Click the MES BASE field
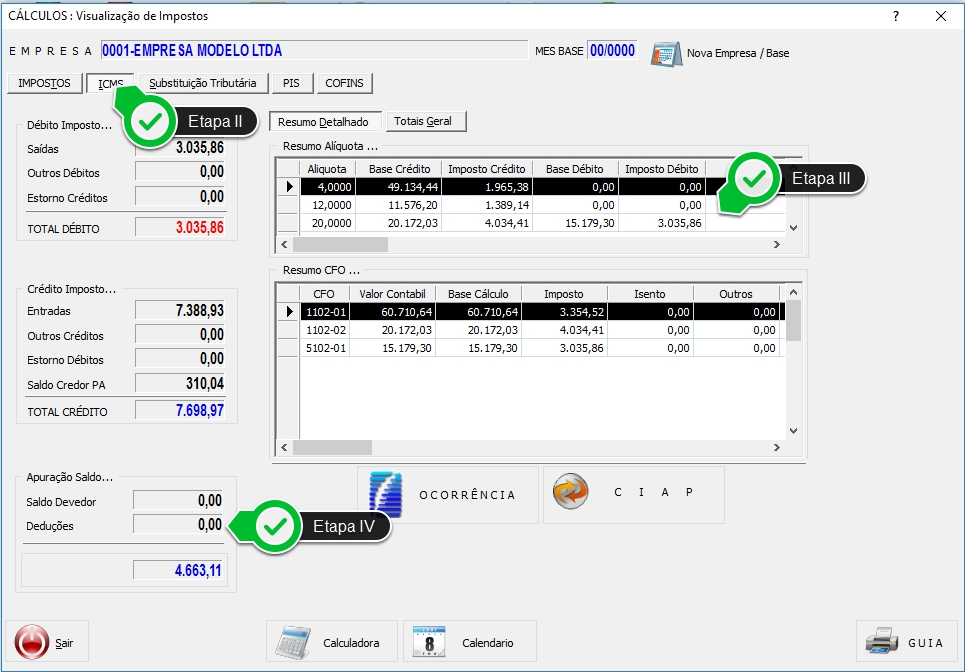 pyautogui.click(x=611, y=51)
